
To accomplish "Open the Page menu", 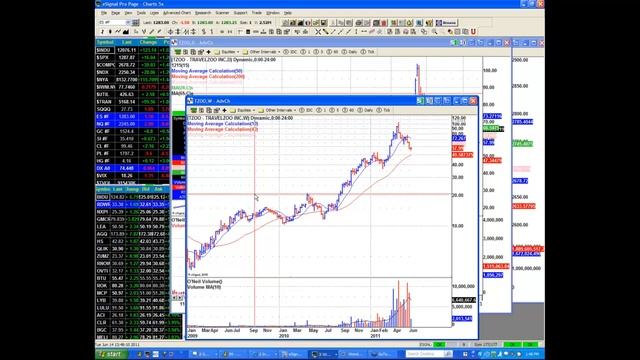I will (x=116, y=13).
